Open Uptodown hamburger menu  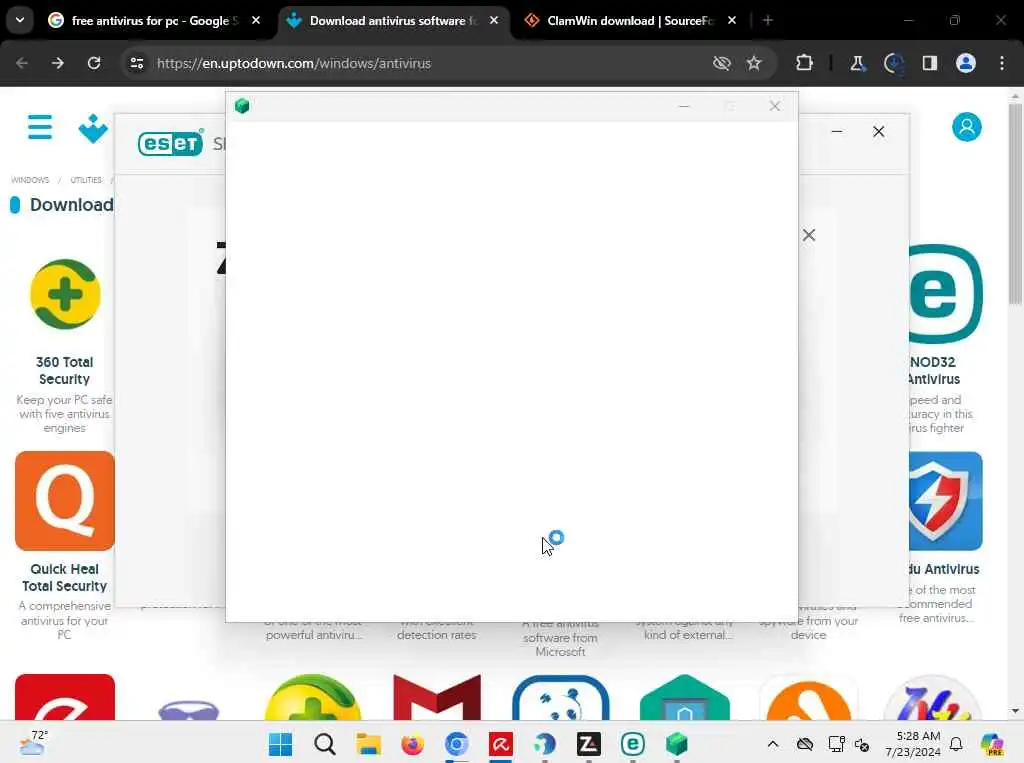pyautogui.click(x=40, y=127)
